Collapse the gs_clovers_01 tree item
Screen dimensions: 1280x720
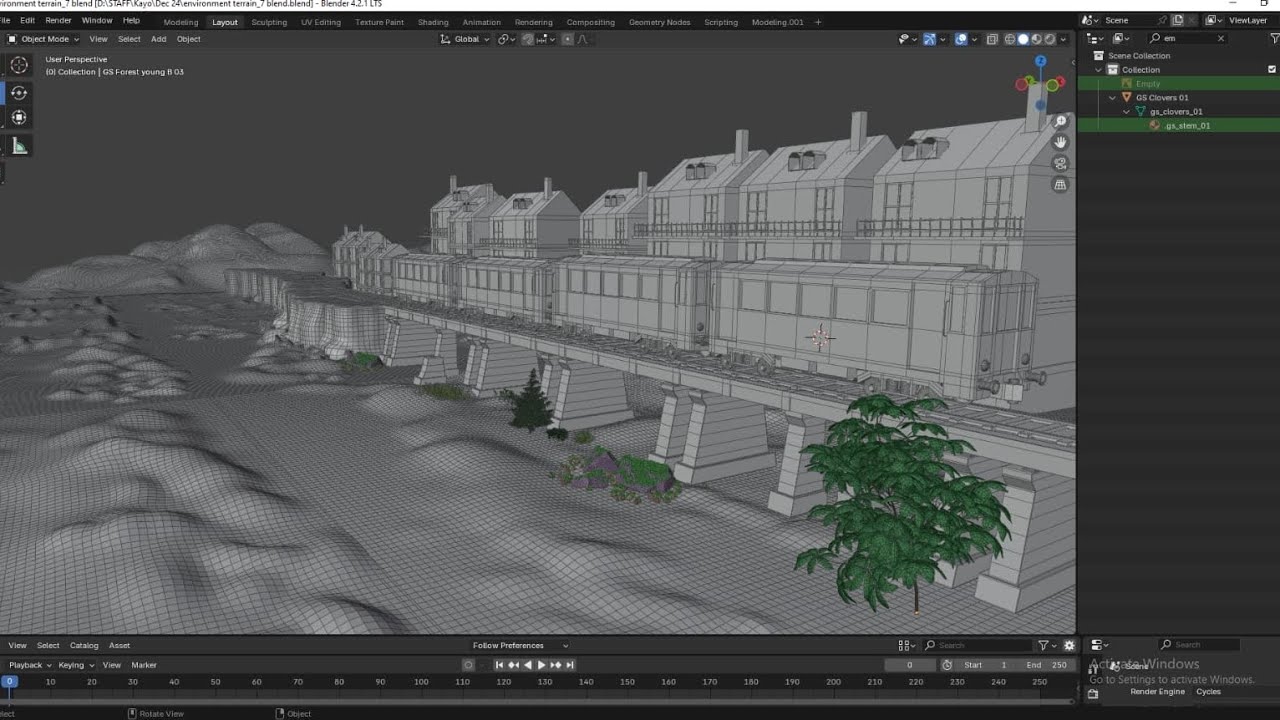1126,112
